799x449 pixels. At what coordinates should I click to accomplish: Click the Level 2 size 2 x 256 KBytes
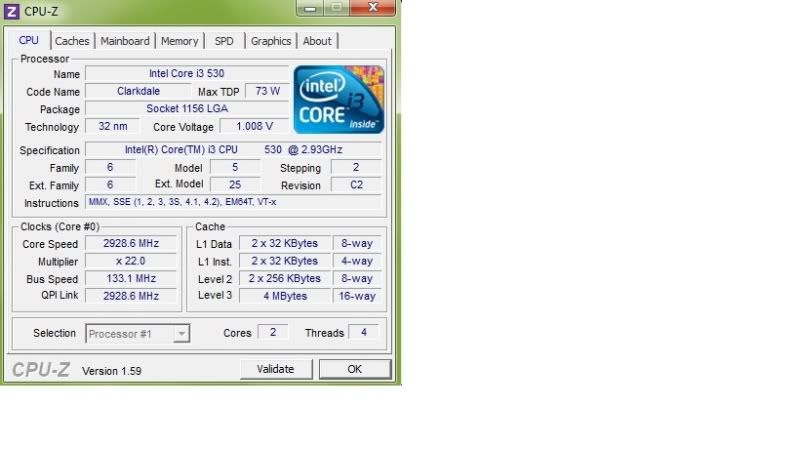[x=284, y=278]
